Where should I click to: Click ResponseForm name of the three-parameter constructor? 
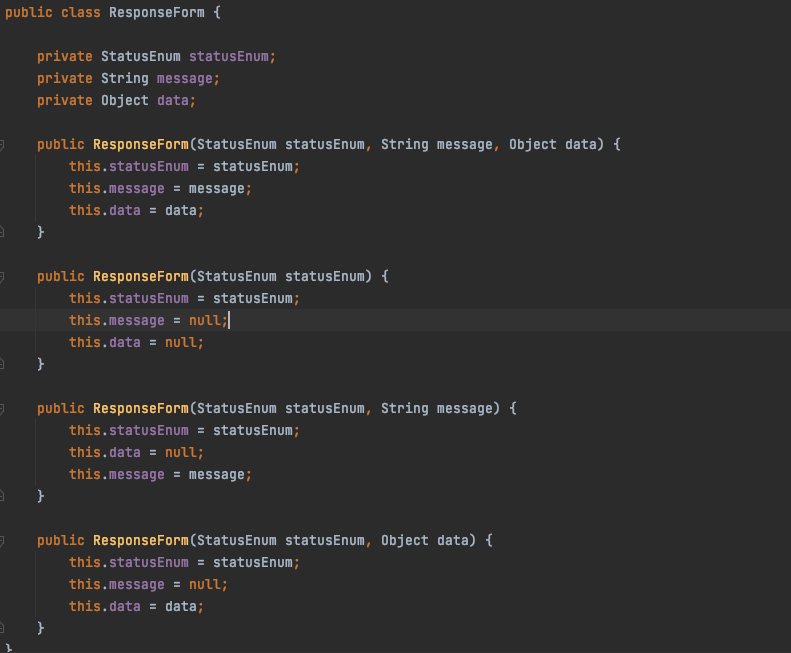[141, 144]
